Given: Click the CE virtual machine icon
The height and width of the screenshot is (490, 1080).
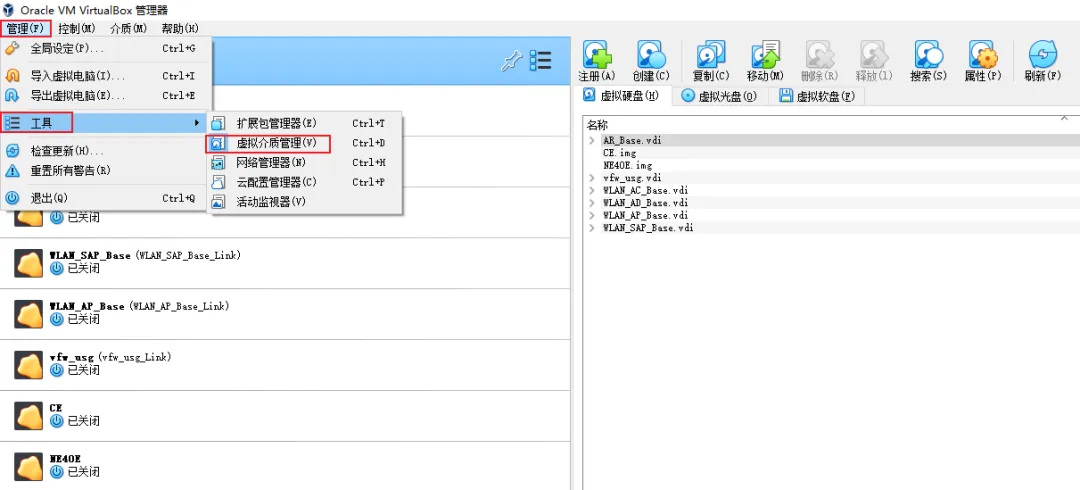Looking at the screenshot, I should coord(28,416).
